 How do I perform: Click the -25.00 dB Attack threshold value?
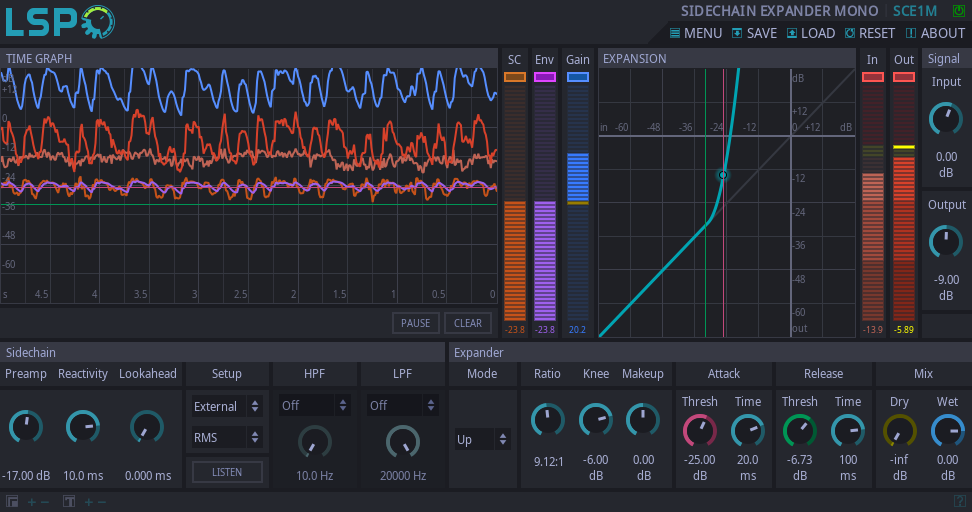click(x=700, y=467)
